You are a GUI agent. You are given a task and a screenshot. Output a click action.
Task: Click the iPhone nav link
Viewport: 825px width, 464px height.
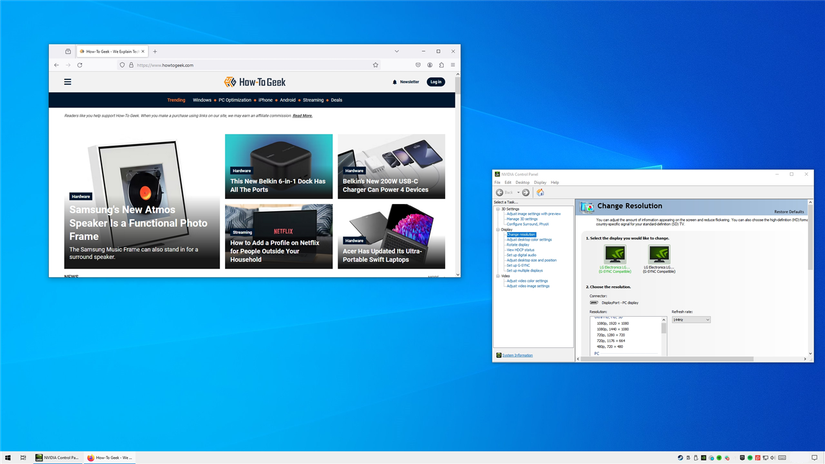[x=266, y=100]
